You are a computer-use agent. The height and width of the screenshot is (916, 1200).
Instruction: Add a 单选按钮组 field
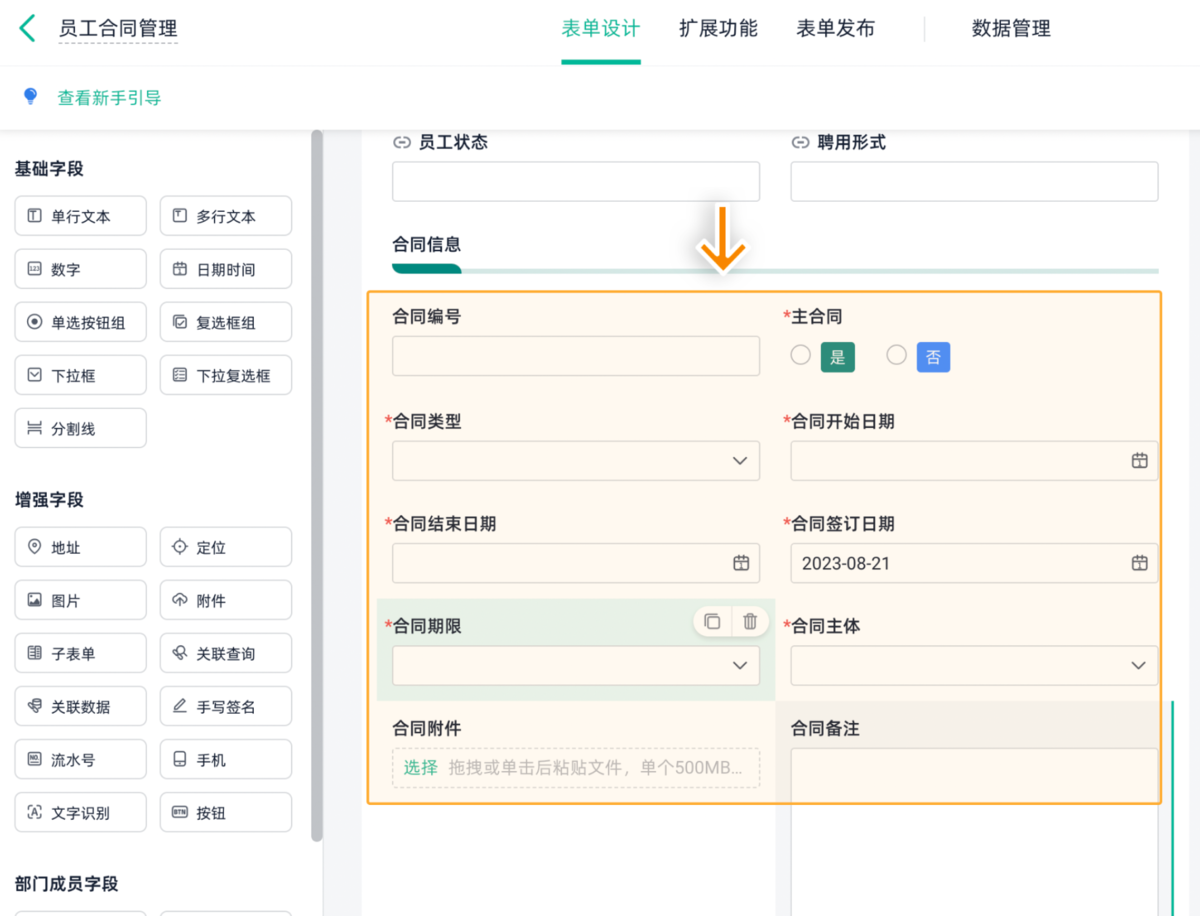point(80,322)
